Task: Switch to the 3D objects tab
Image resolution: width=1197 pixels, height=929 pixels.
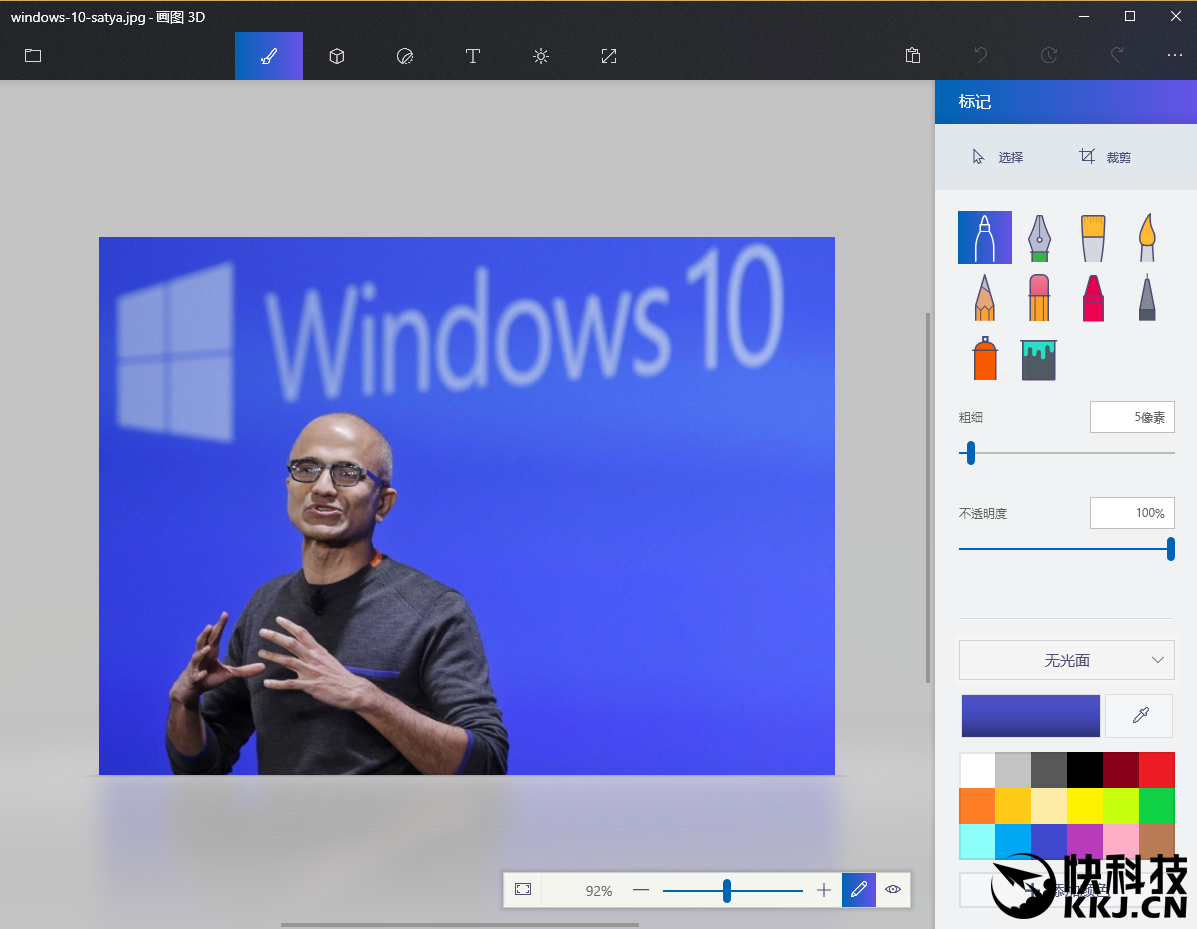Action: click(x=337, y=56)
